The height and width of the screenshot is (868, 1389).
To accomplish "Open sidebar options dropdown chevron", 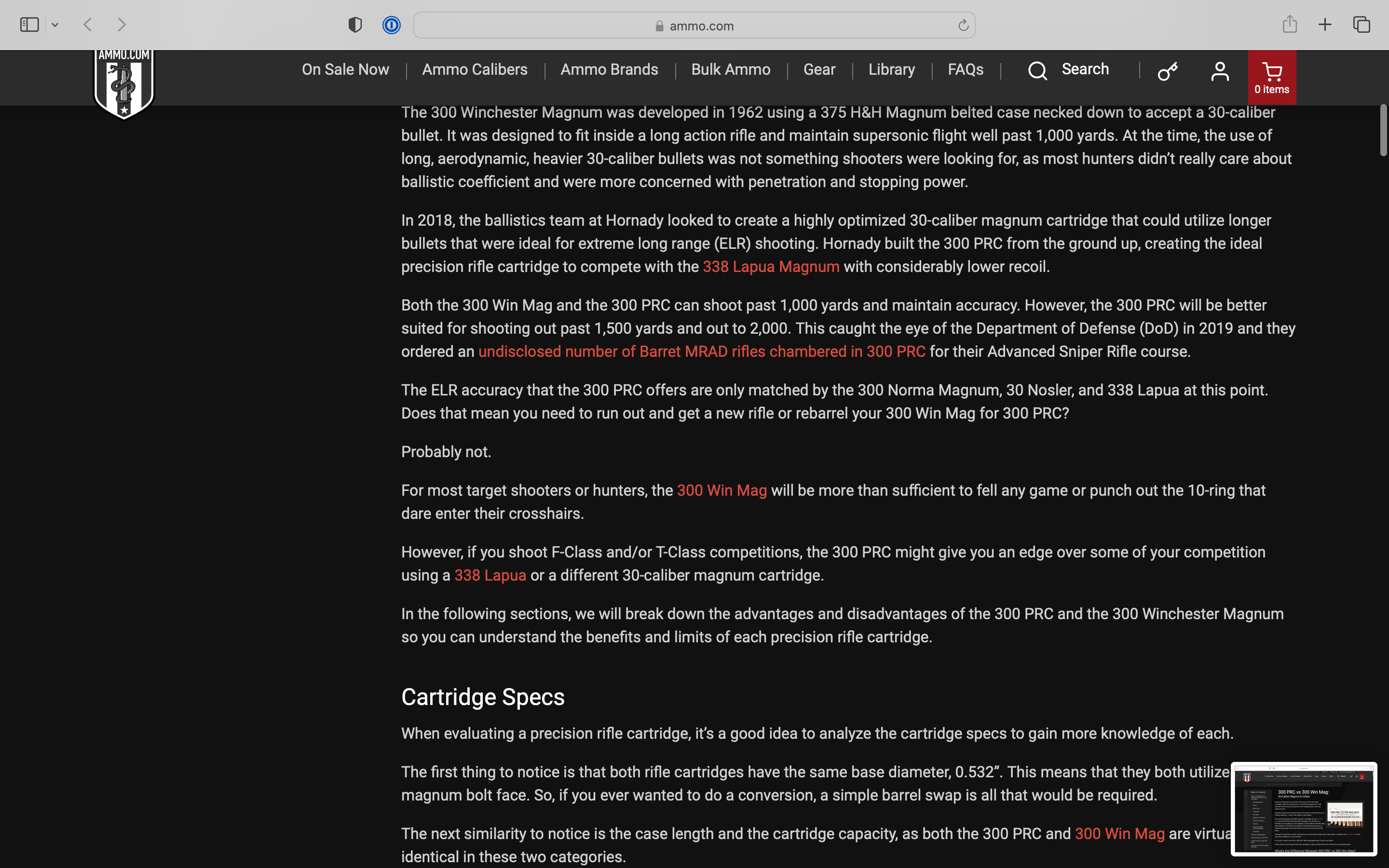I will (x=55, y=25).
